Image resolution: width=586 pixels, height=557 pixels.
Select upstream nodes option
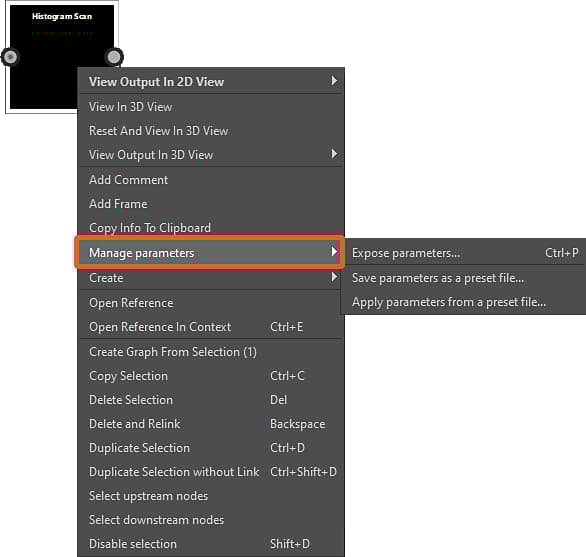click(211, 496)
